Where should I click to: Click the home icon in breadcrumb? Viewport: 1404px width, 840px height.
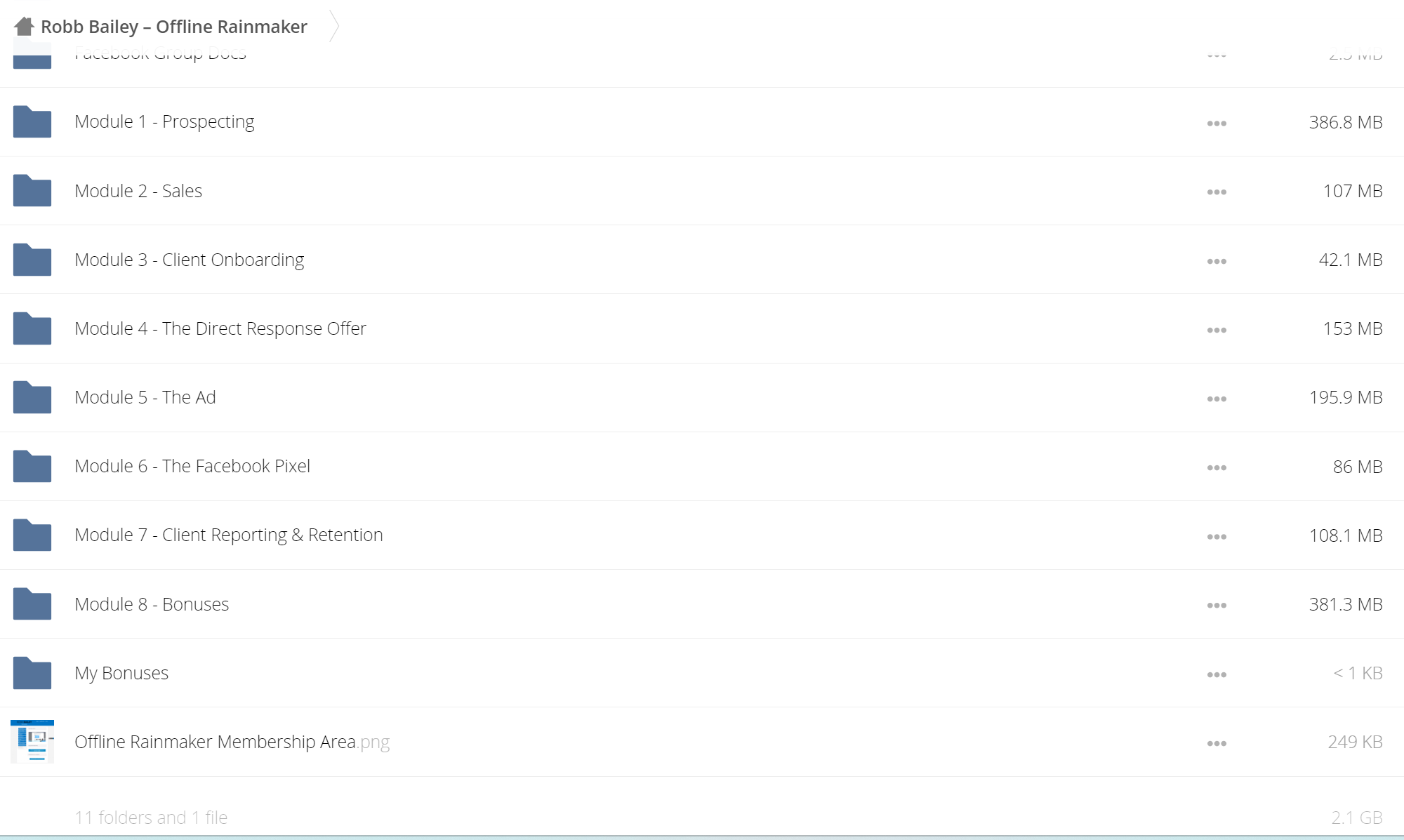(x=25, y=27)
